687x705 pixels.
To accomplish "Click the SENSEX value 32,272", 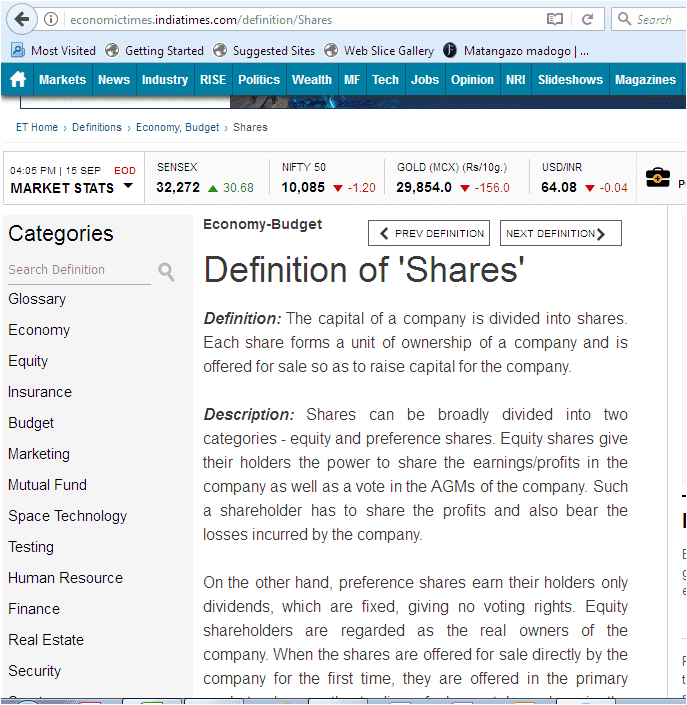I will pyautogui.click(x=178, y=187).
